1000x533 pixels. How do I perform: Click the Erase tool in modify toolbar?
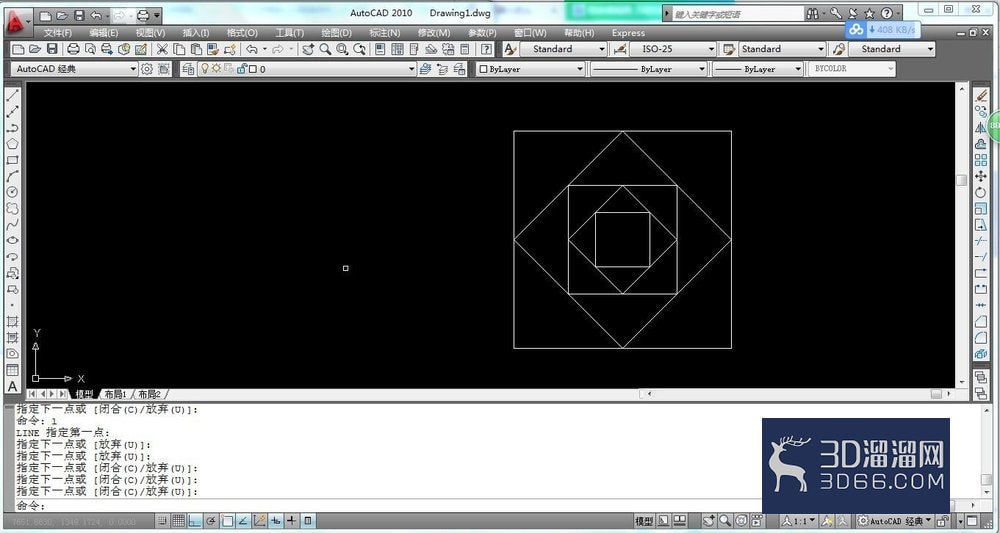981,96
